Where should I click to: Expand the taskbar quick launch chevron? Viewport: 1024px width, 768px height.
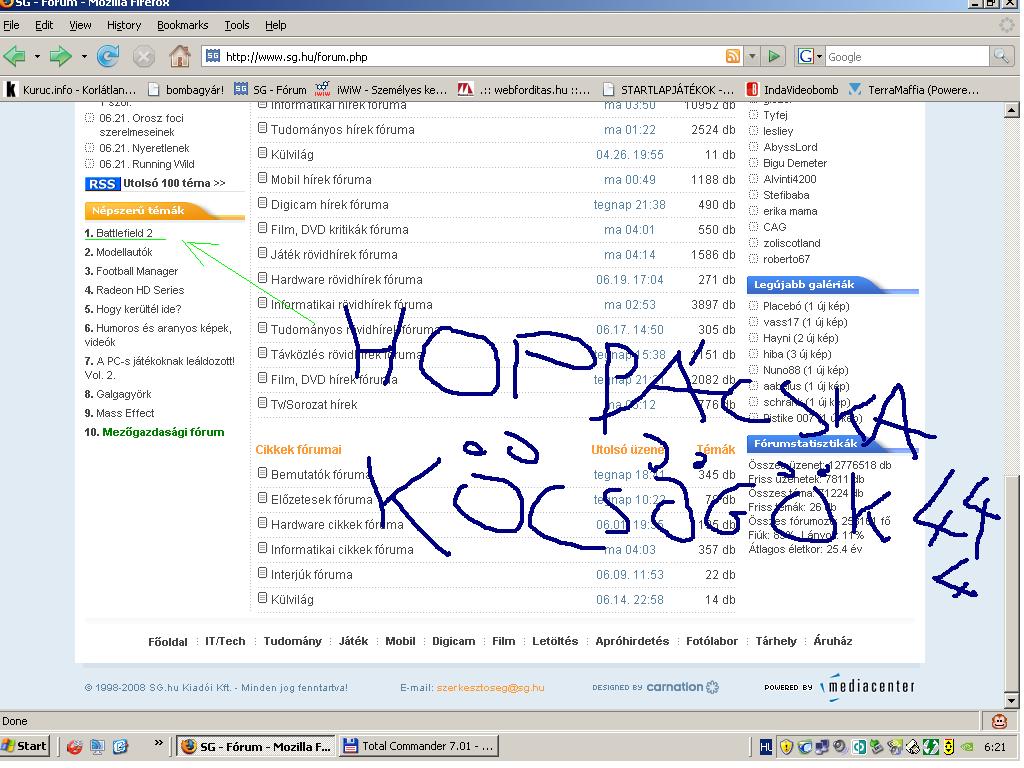158,744
